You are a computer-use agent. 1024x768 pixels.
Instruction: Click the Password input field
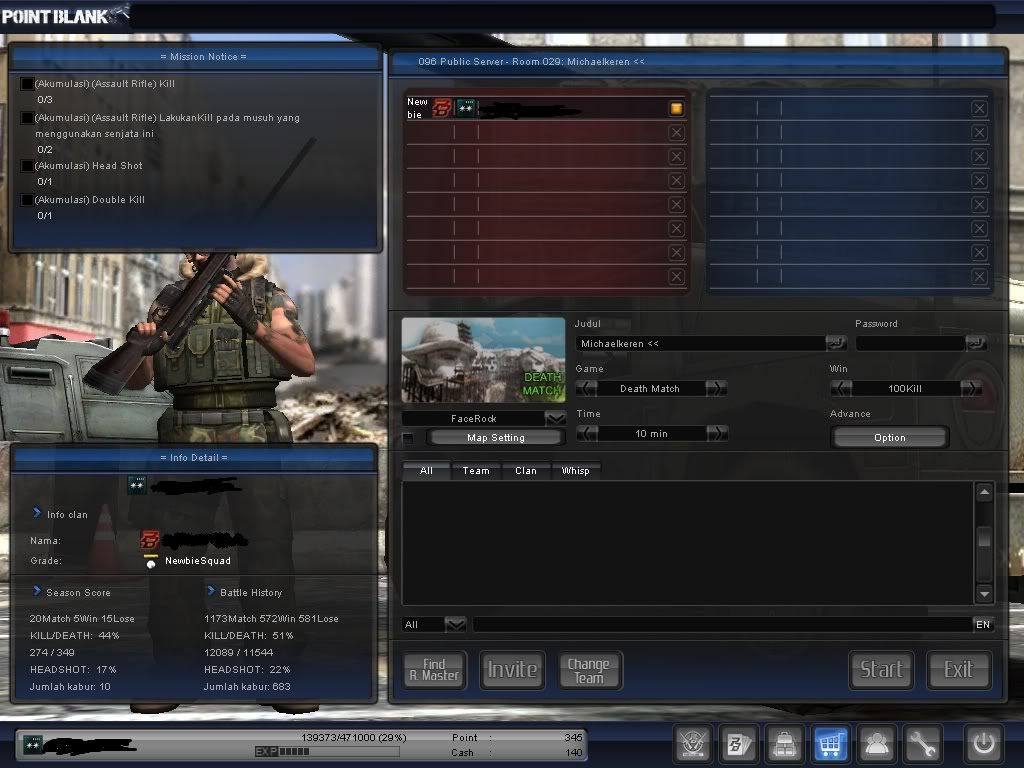[x=910, y=344]
